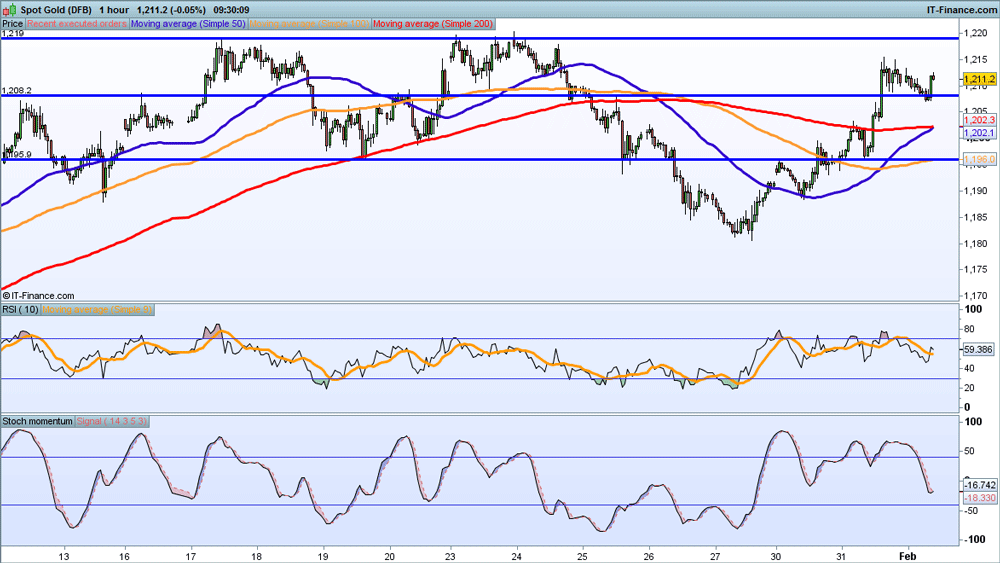Click the 23 date marker on time axis
Viewport: 1000px width, 563px height.
coord(451,556)
